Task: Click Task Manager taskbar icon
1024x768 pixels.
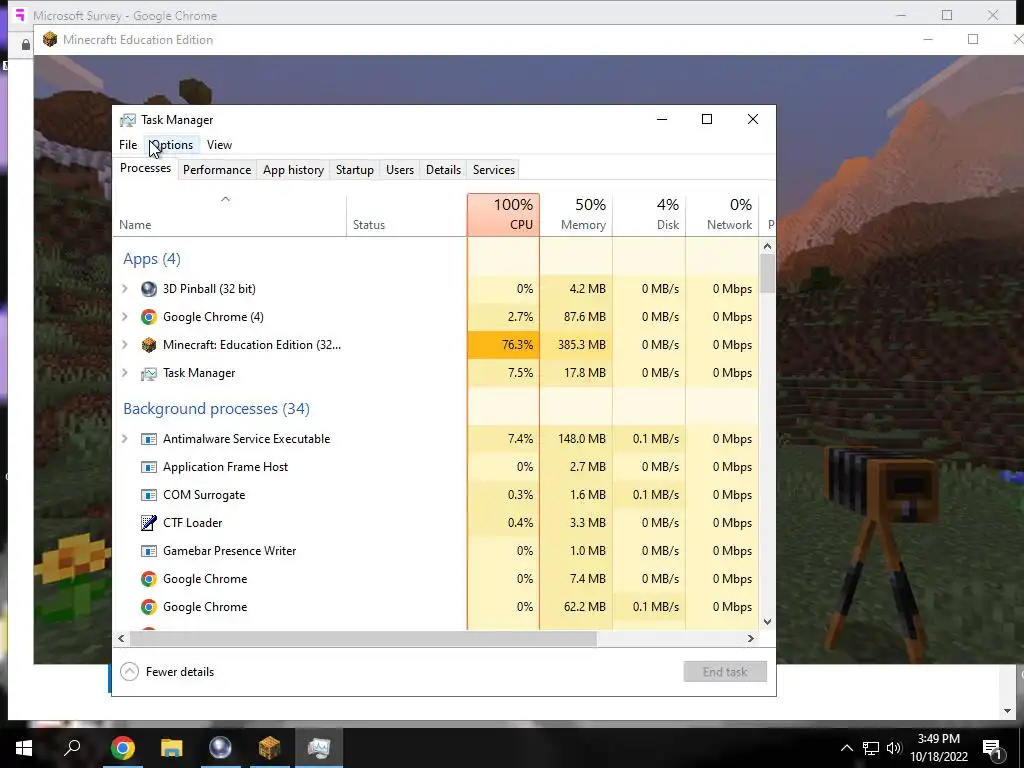Action: (319, 747)
